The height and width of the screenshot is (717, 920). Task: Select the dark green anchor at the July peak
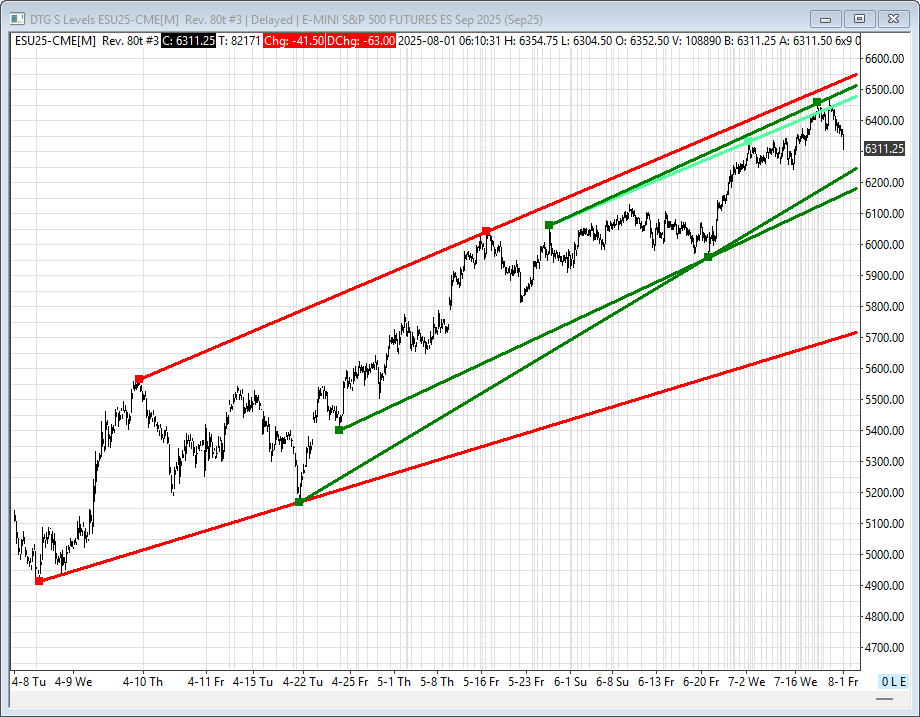pyautogui.click(x=817, y=102)
